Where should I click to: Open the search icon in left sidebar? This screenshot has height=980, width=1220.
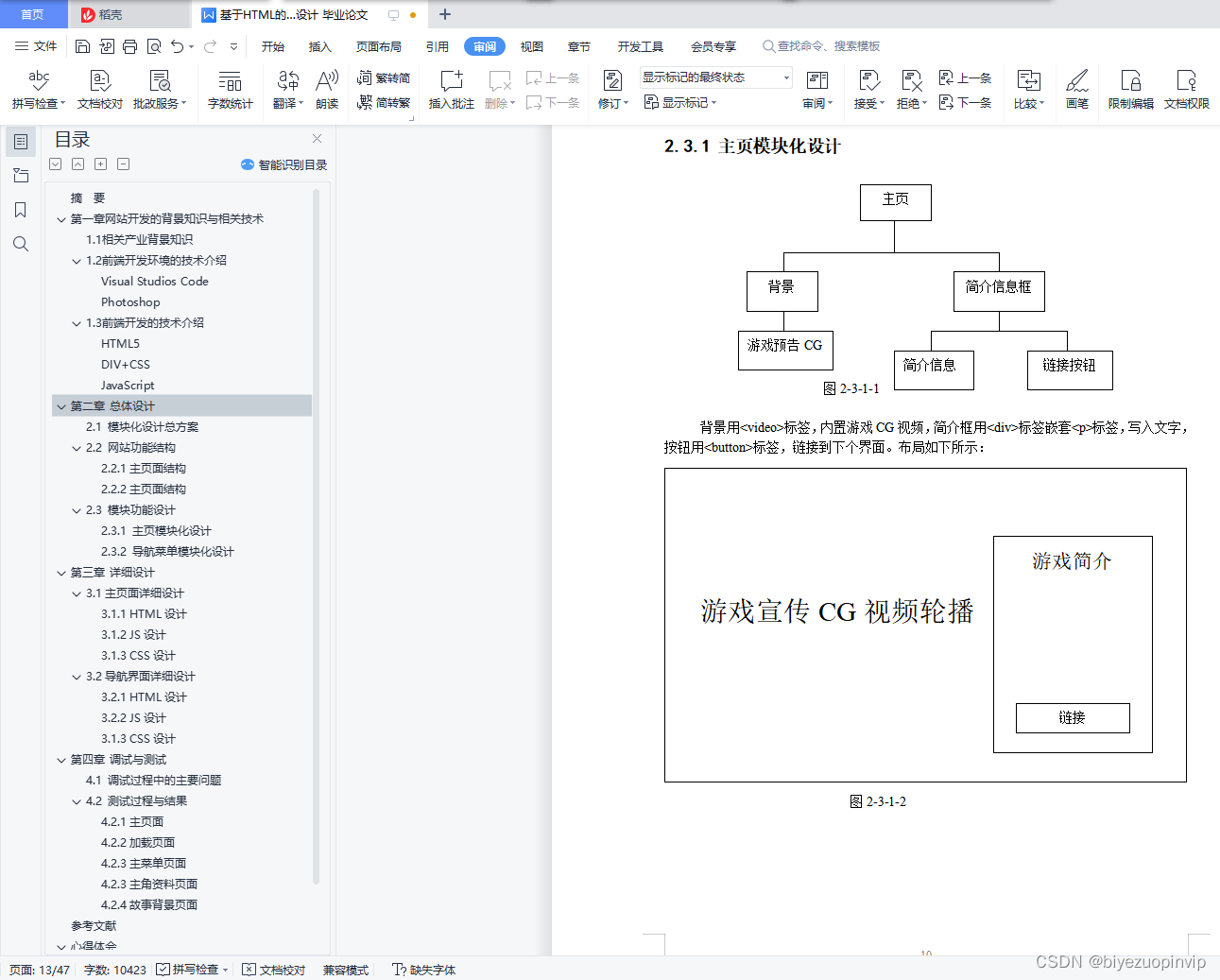(20, 244)
